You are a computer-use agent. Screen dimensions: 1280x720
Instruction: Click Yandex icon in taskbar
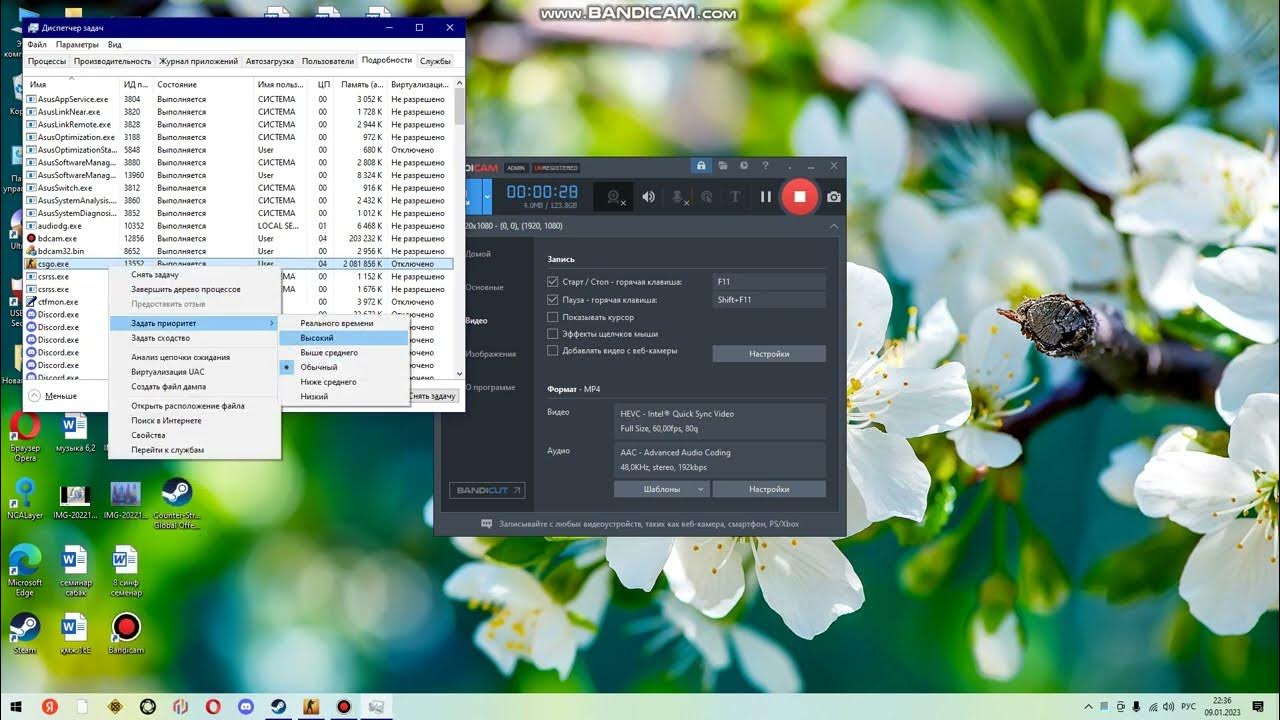[50, 706]
